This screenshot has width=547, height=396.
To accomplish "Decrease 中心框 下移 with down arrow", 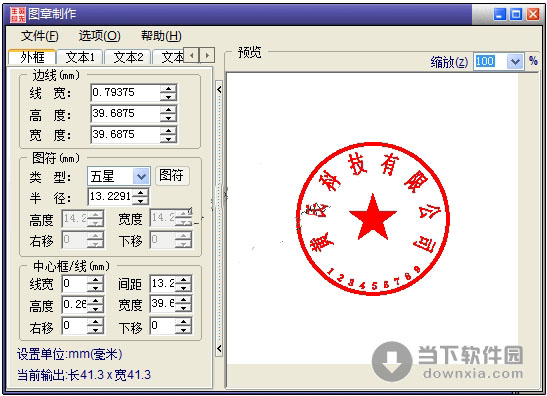I will pyautogui.click(x=183, y=330).
